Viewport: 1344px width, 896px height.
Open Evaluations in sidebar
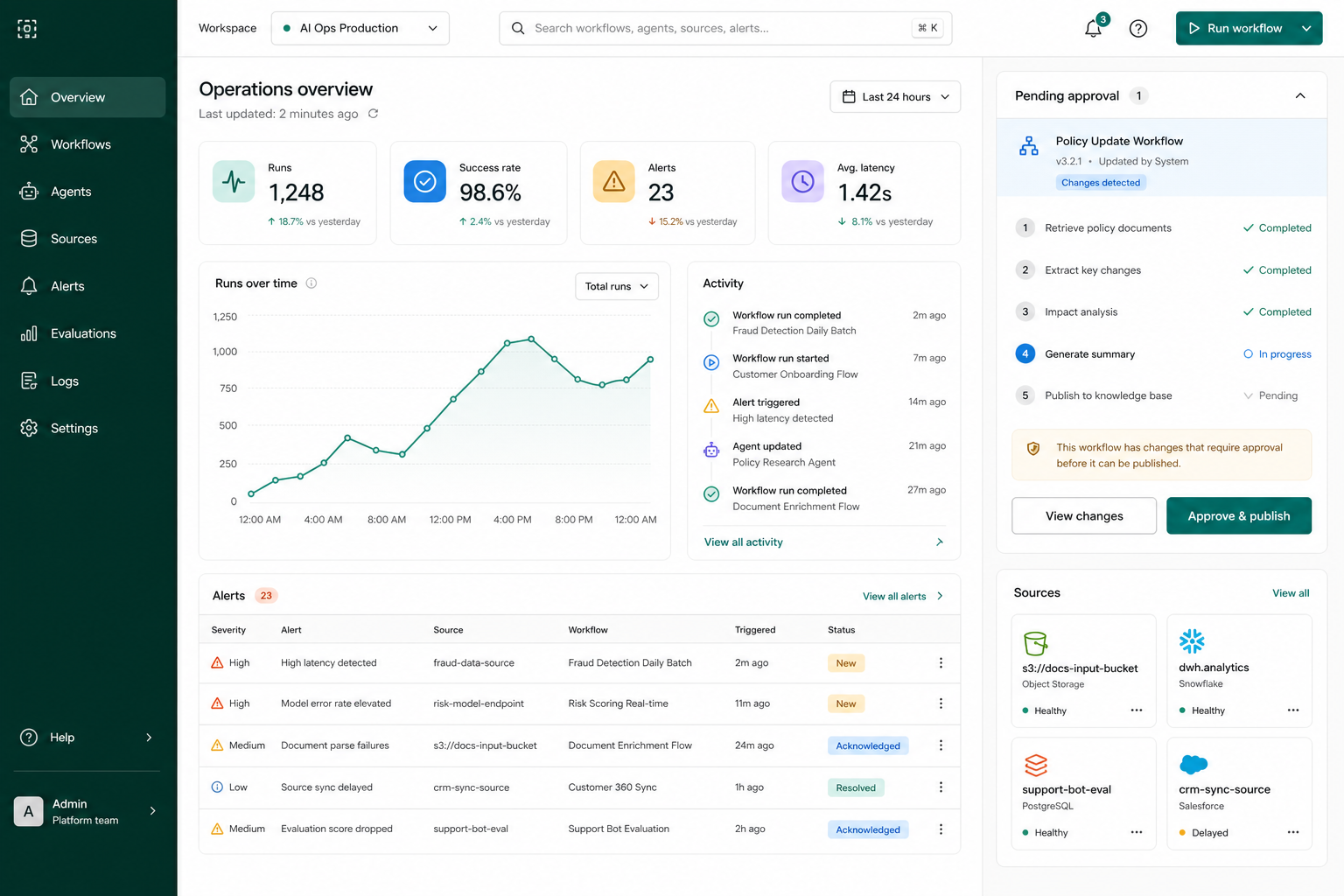(x=87, y=333)
